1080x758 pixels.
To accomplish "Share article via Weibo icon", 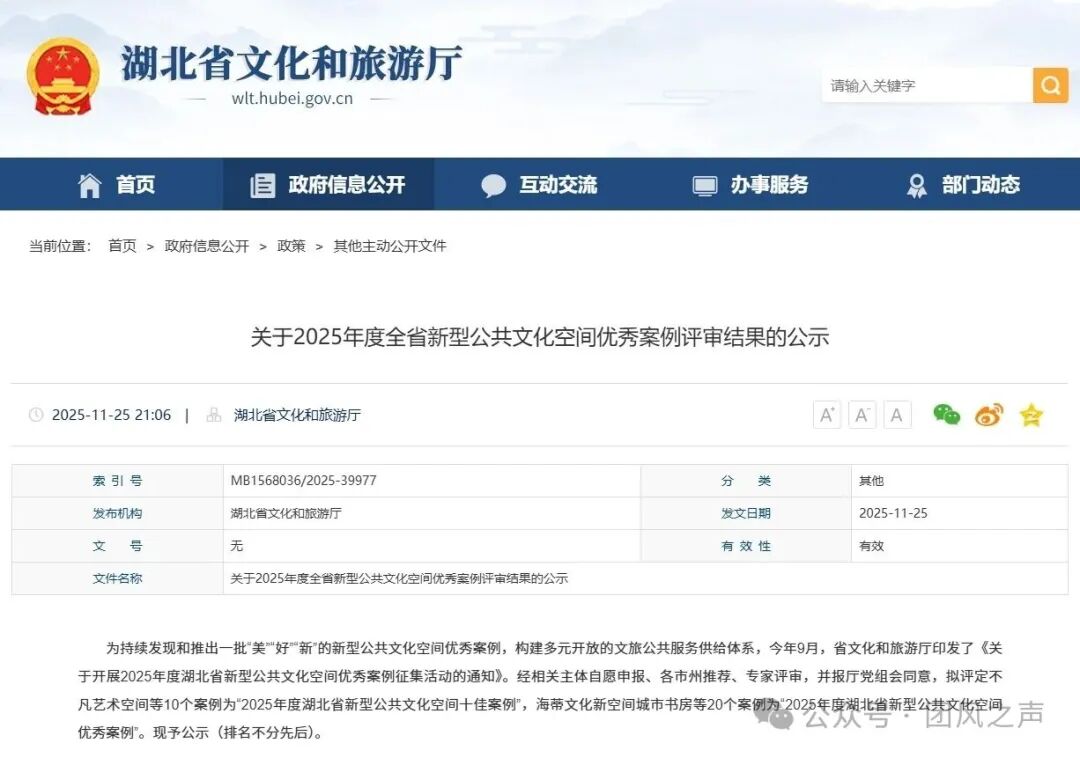I will coord(989,415).
